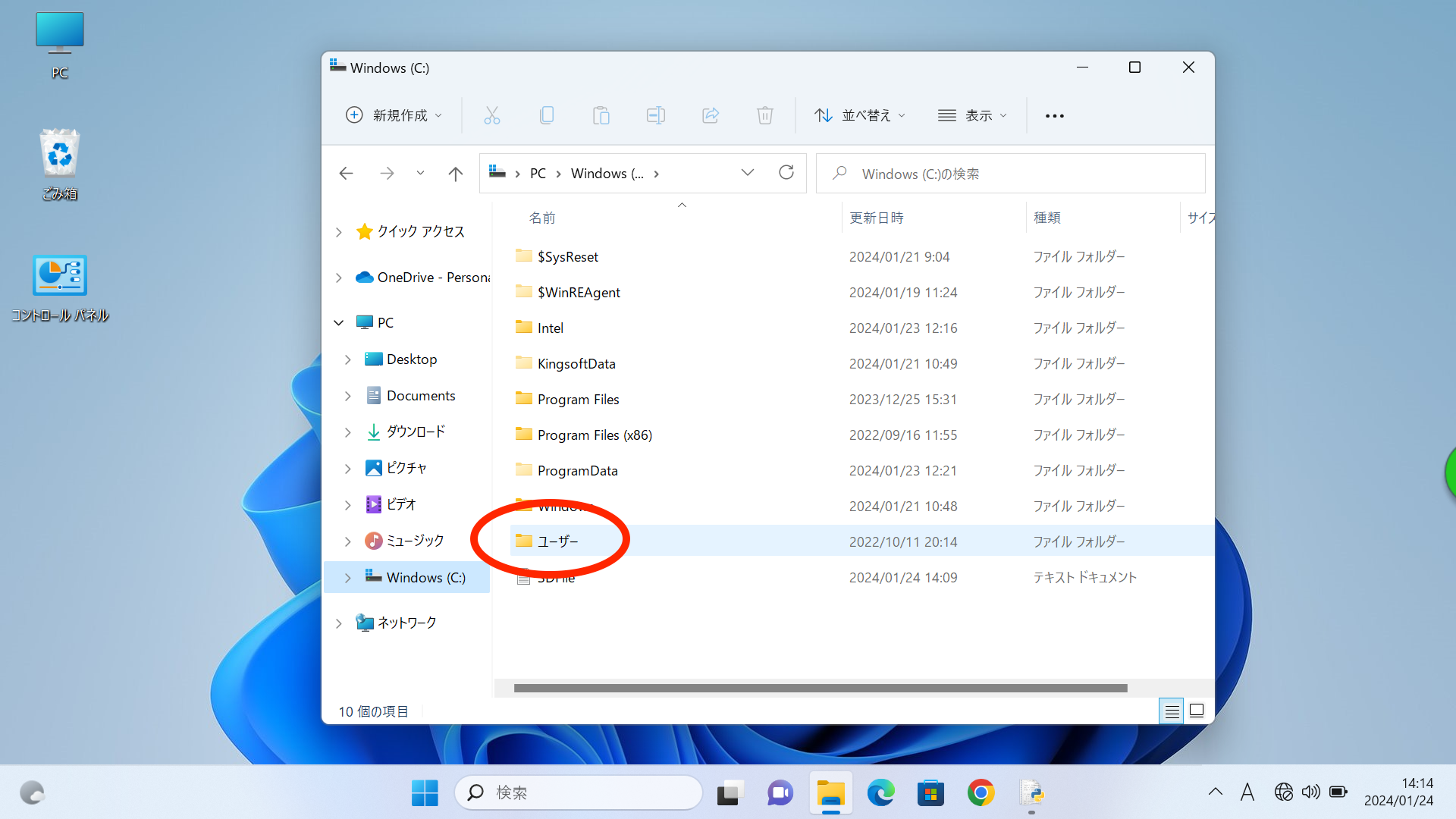This screenshot has width=1456, height=819.
Task: Open the address bar history dropdown
Action: click(x=748, y=173)
